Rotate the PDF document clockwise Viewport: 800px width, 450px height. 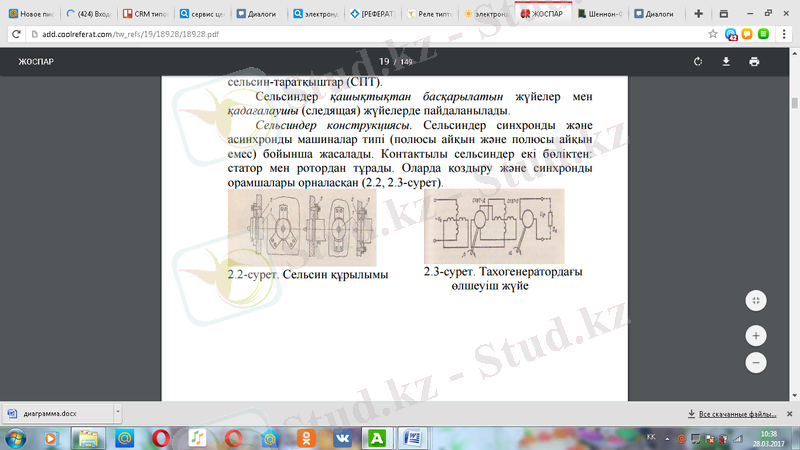699,62
